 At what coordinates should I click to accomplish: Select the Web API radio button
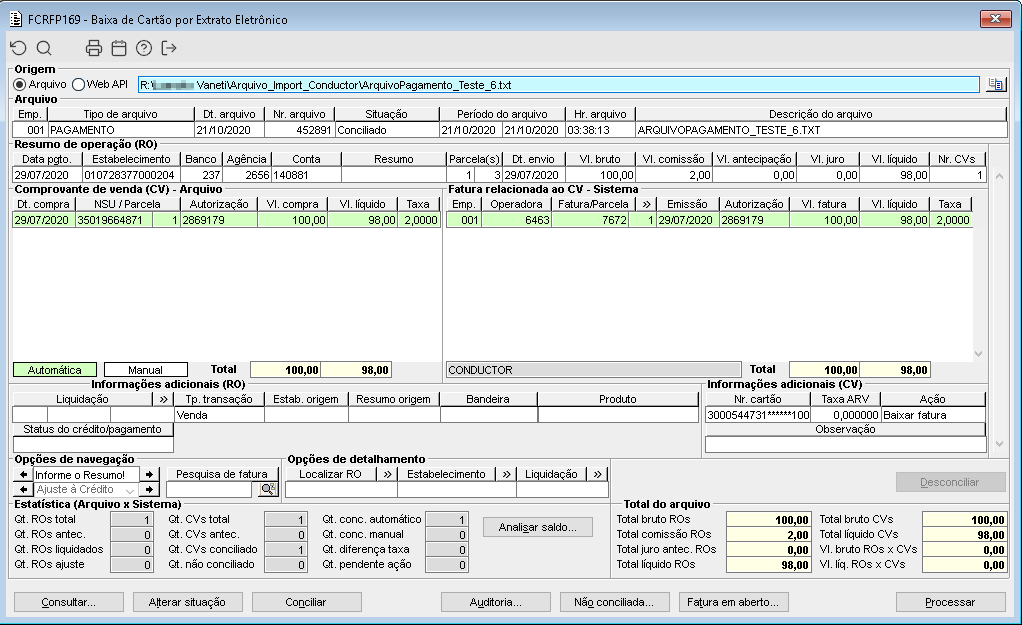point(79,85)
